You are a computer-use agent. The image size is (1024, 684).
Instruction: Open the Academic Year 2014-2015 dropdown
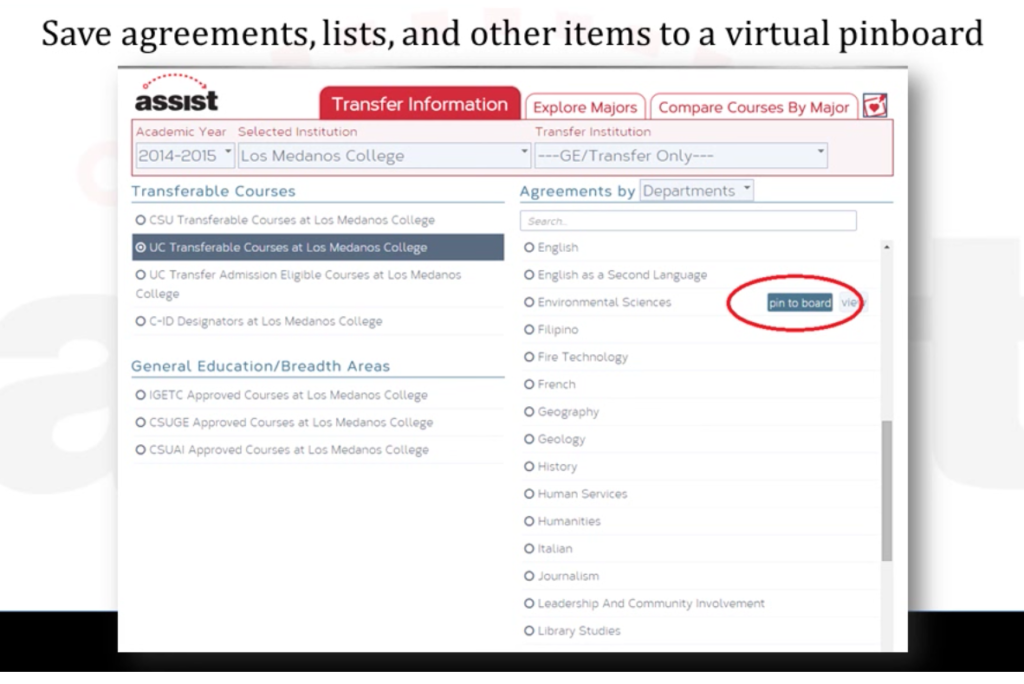pos(185,155)
